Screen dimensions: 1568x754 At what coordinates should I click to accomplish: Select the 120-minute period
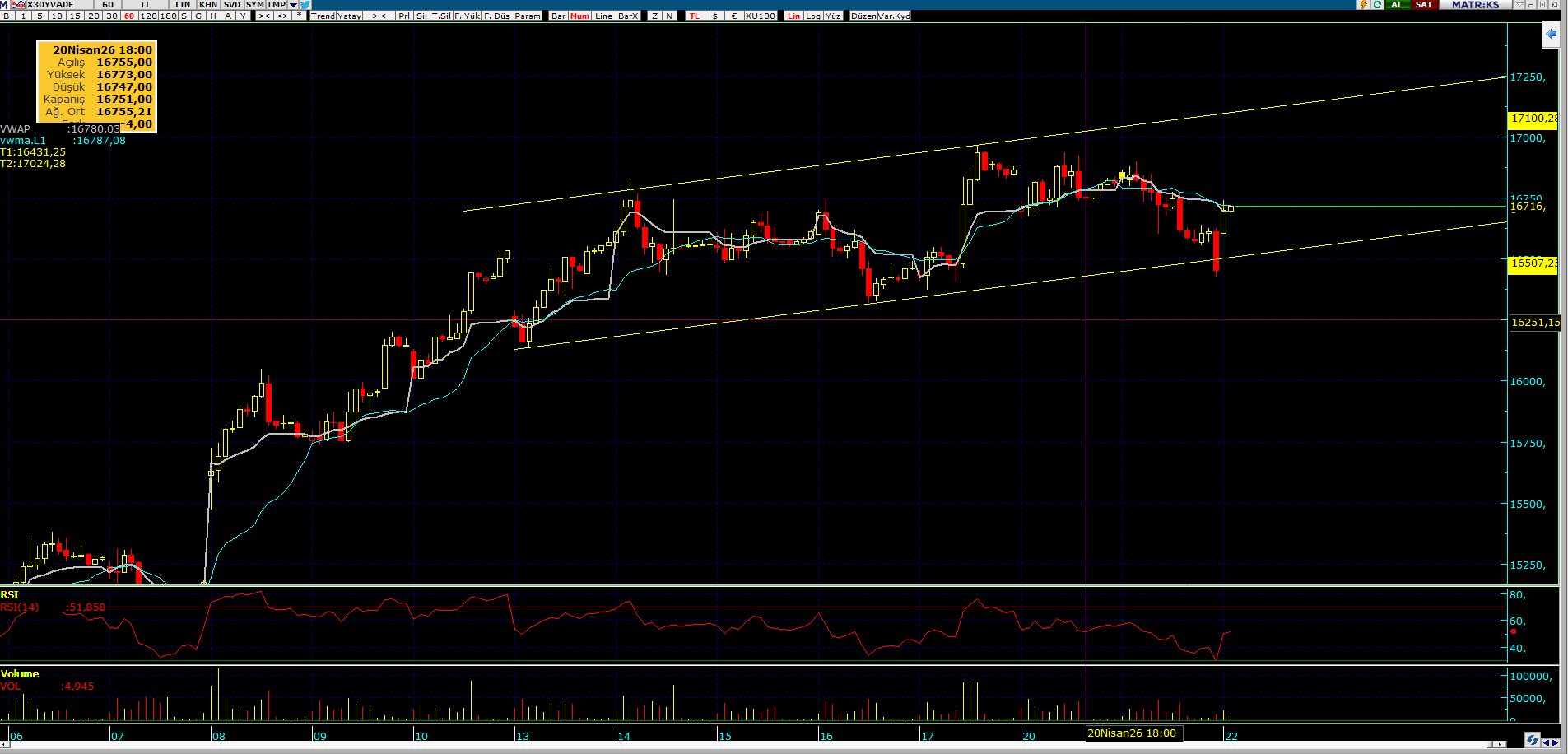click(148, 16)
